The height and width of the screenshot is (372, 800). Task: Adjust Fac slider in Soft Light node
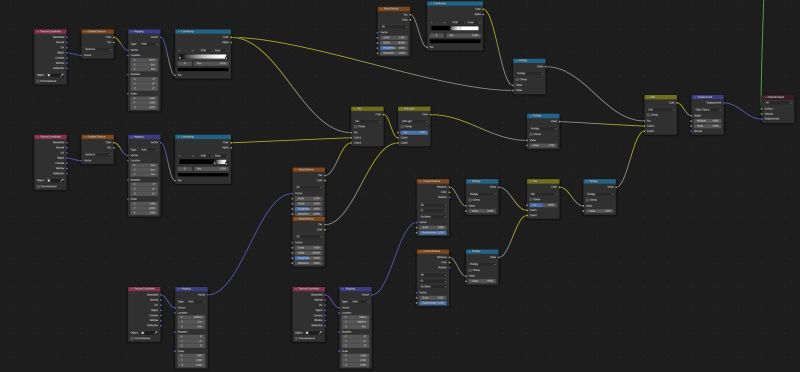(x=414, y=132)
